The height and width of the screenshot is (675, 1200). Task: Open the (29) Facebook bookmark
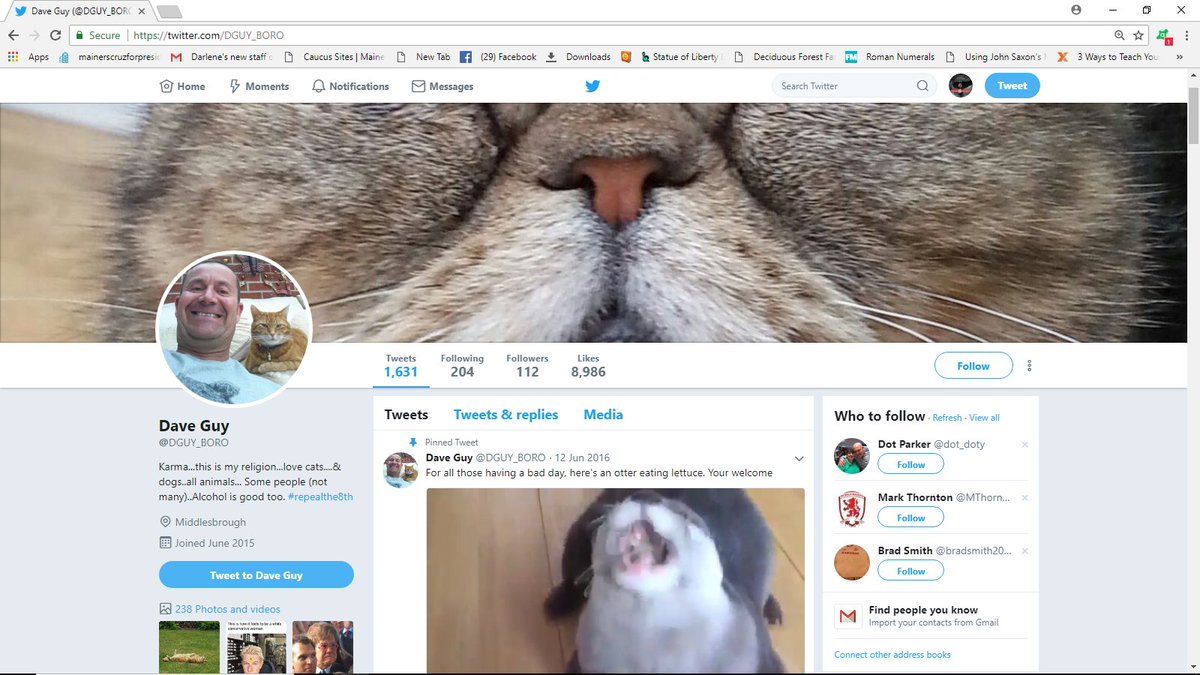[x=498, y=57]
